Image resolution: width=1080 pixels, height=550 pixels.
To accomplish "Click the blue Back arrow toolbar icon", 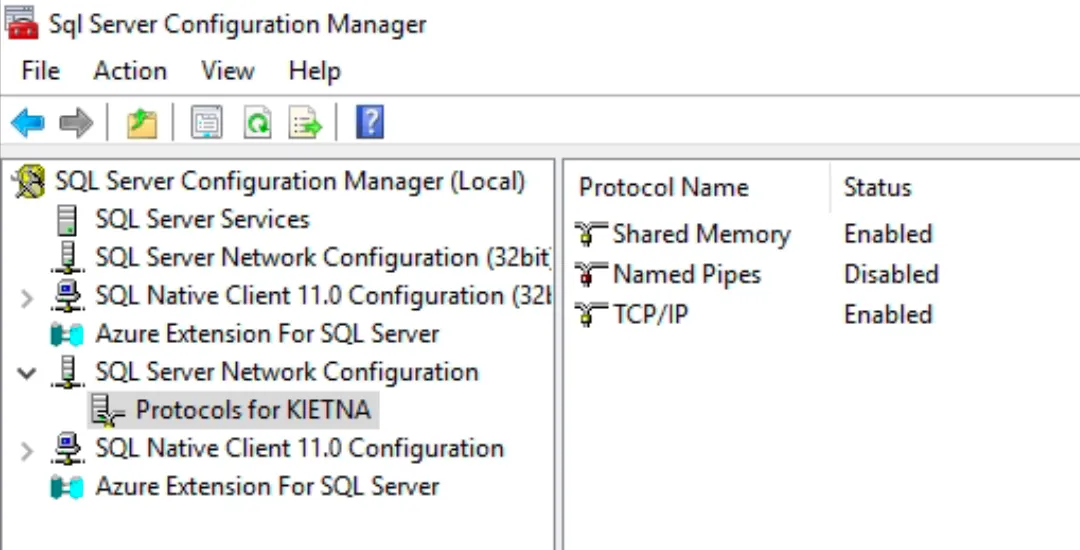I will pyautogui.click(x=28, y=123).
